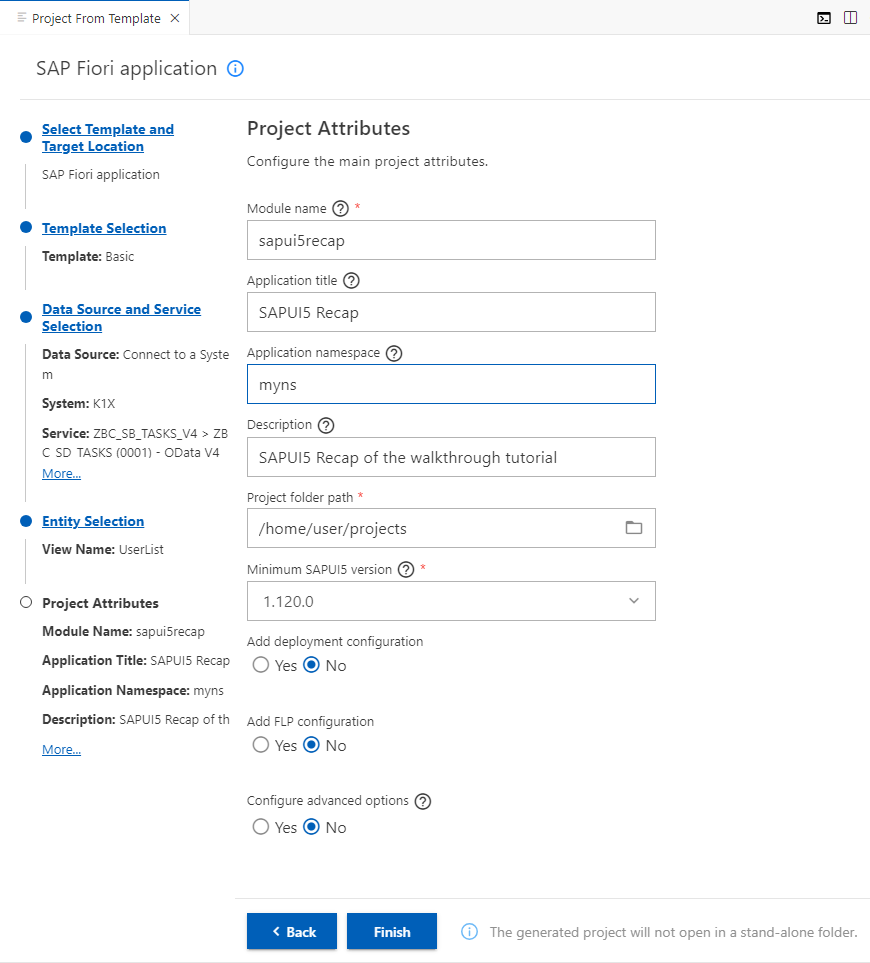870x963 pixels.
Task: Show help for Configure advanced options
Action: [423, 801]
